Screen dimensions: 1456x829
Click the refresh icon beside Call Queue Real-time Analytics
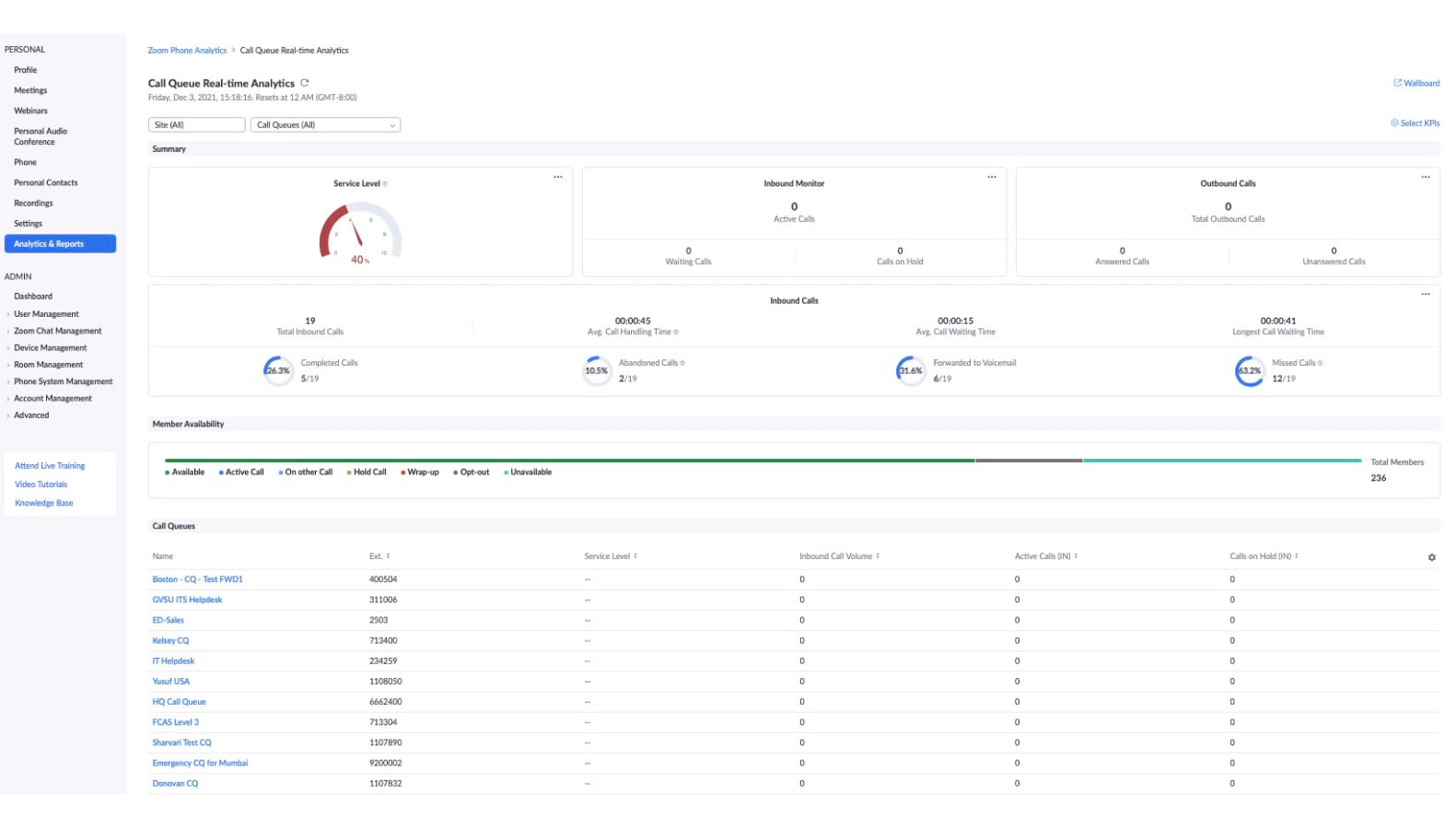[305, 83]
